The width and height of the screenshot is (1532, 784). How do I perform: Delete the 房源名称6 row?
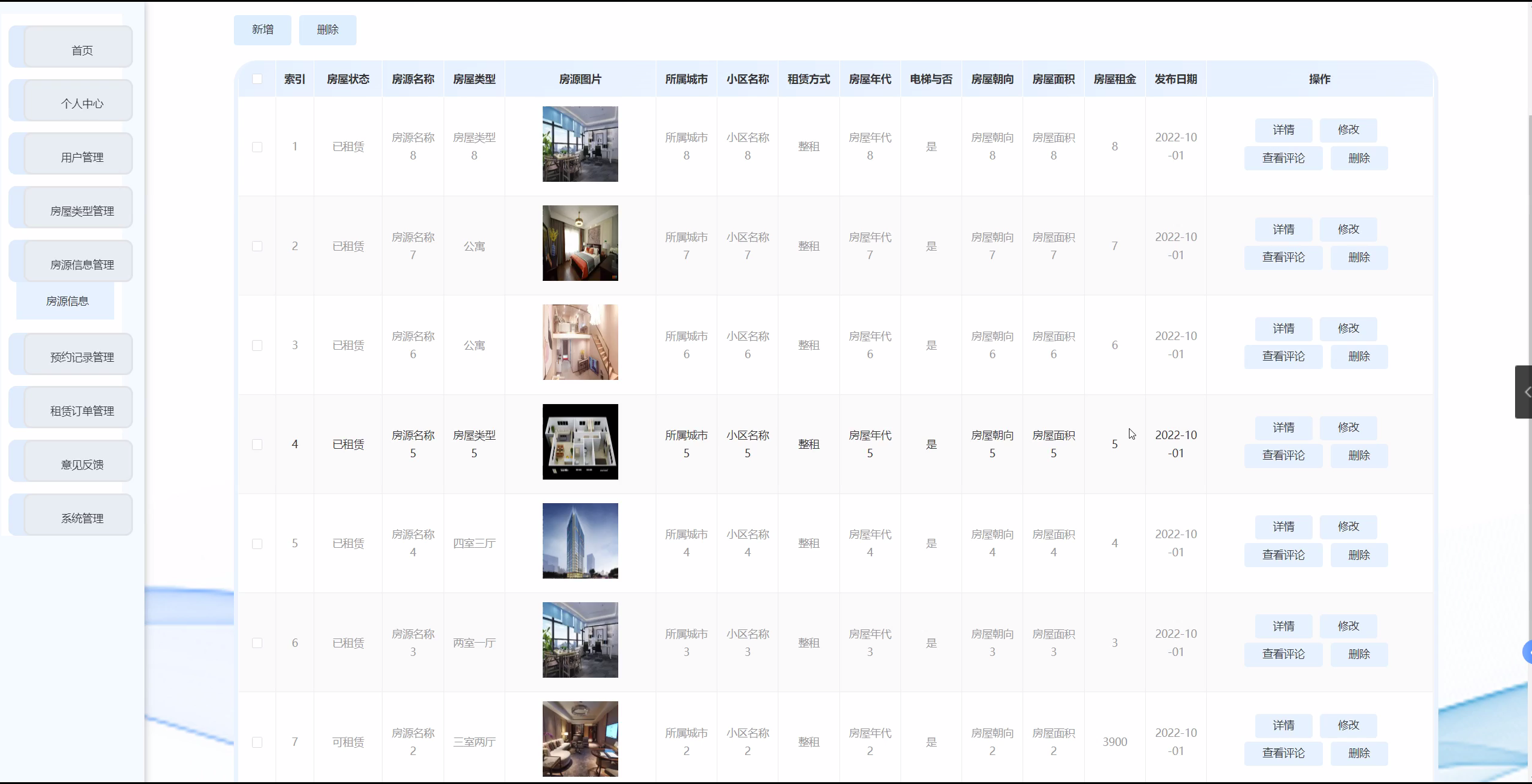[1359, 356]
